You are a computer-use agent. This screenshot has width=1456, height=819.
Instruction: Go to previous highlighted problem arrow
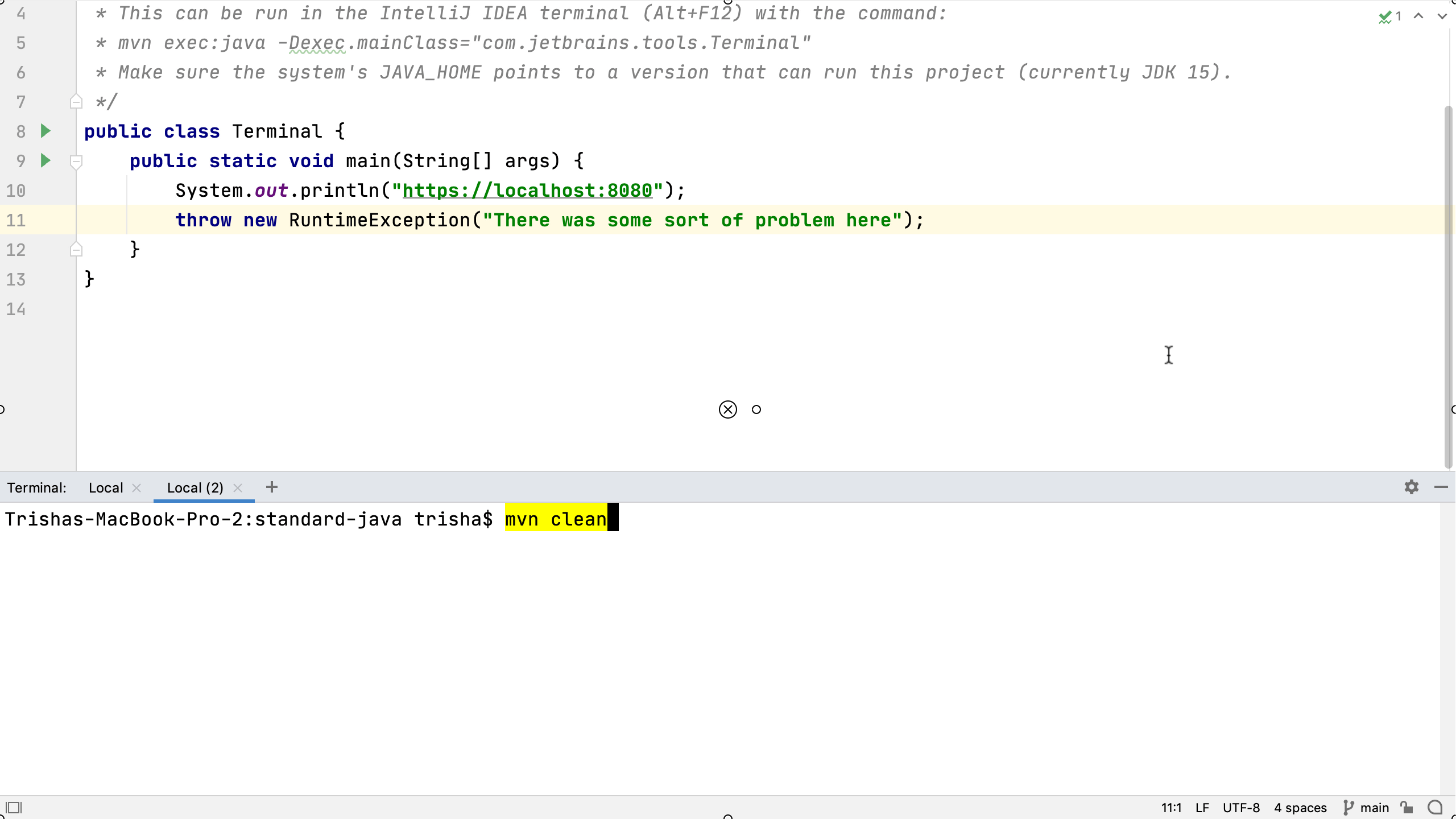click(1418, 16)
